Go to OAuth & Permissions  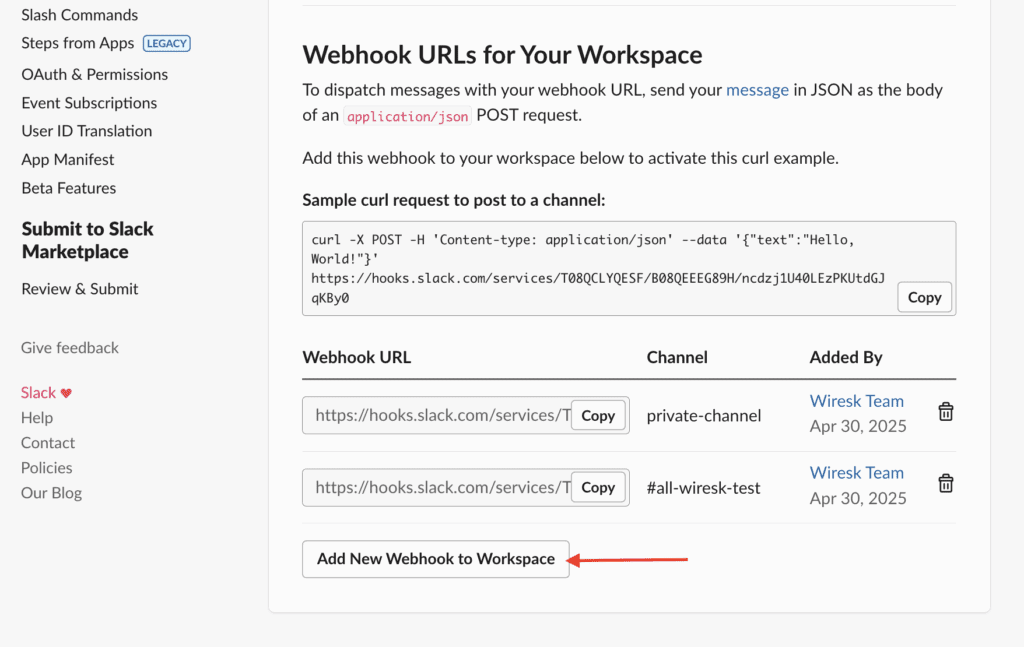(x=95, y=74)
